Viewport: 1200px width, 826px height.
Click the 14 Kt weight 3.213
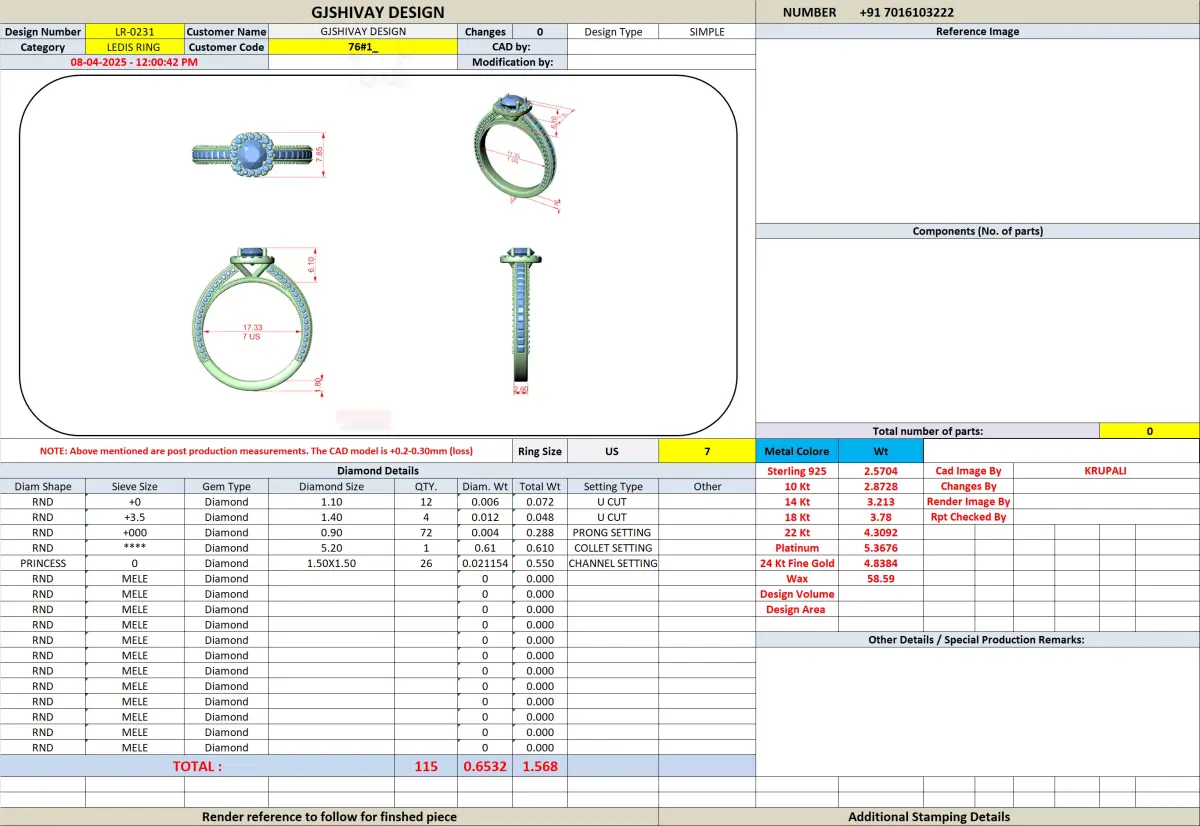pos(880,501)
